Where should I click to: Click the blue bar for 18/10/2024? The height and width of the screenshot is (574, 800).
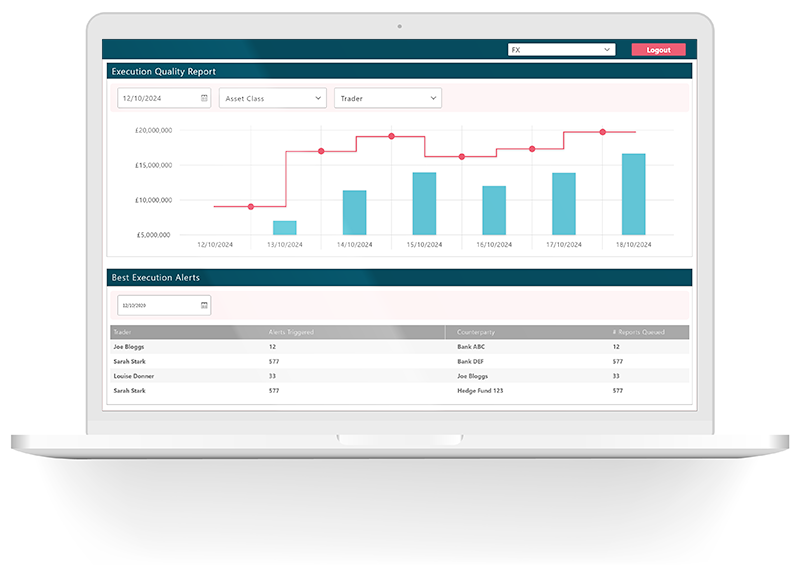pyautogui.click(x=634, y=195)
